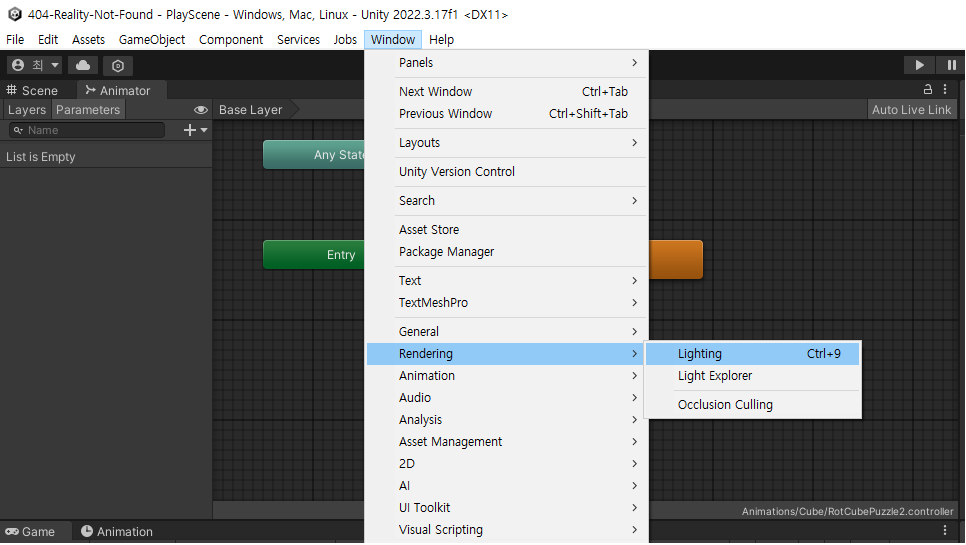Screen dimensions: 966x545
Task: Click the cloud services icon
Action: coord(83,65)
